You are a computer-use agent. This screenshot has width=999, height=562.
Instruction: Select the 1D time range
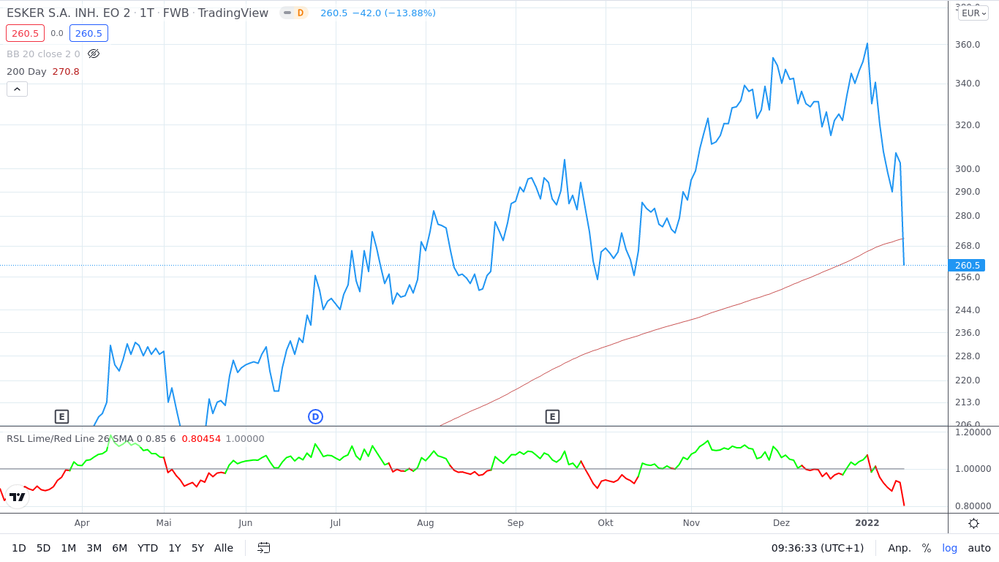(19, 548)
